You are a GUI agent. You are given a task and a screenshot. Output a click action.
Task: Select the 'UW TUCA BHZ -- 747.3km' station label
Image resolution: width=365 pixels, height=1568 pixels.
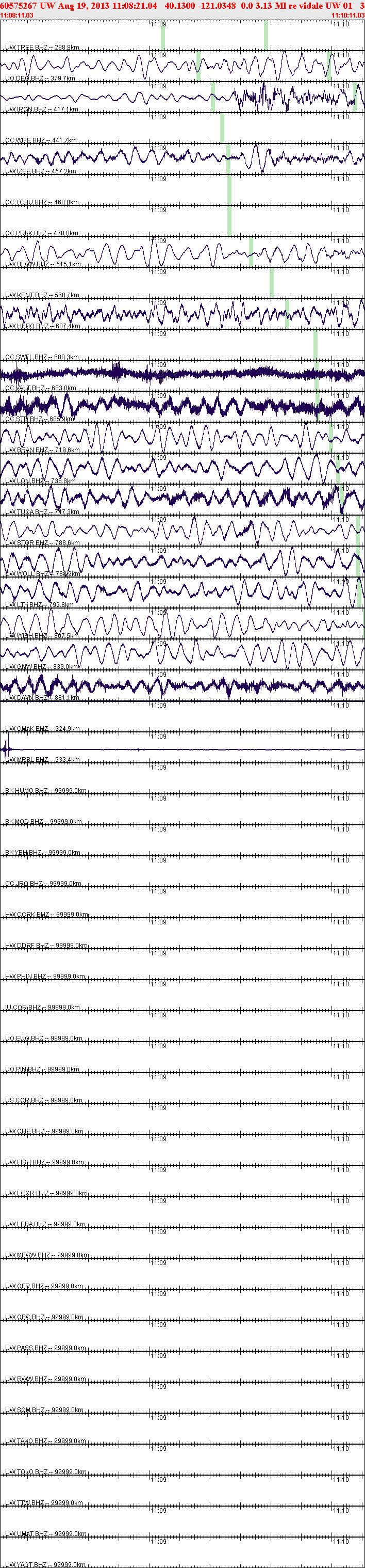42,513
